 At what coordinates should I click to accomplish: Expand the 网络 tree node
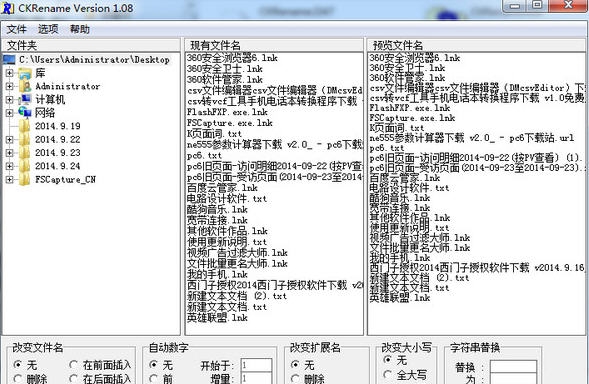[x=9, y=113]
